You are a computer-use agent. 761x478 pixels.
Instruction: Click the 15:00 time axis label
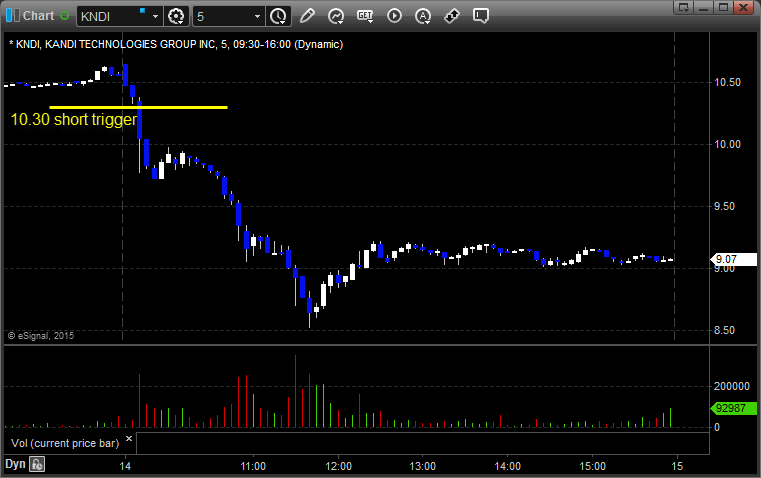pos(592,466)
